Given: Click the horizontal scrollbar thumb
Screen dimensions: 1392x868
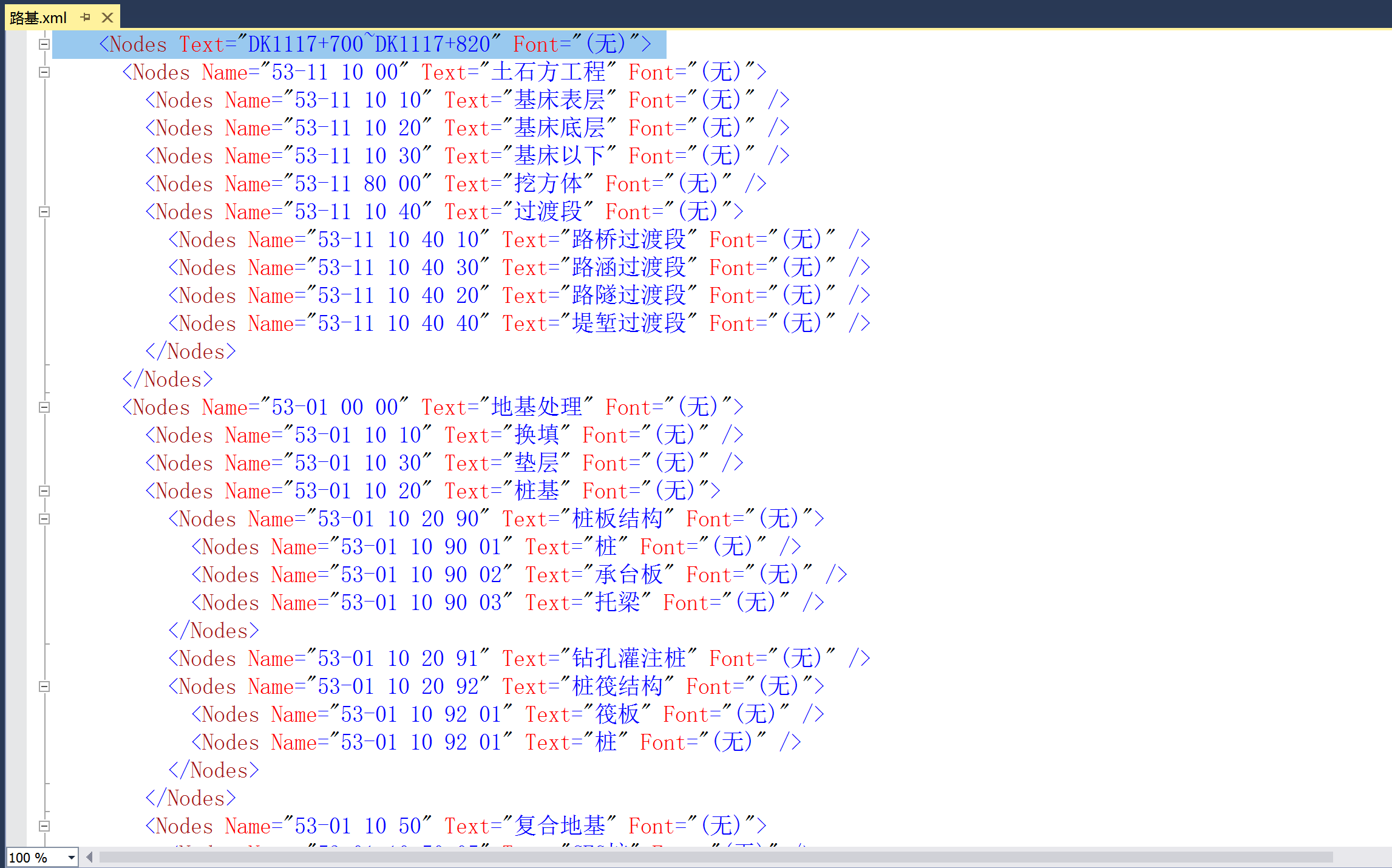Looking at the screenshot, I should tap(715, 857).
